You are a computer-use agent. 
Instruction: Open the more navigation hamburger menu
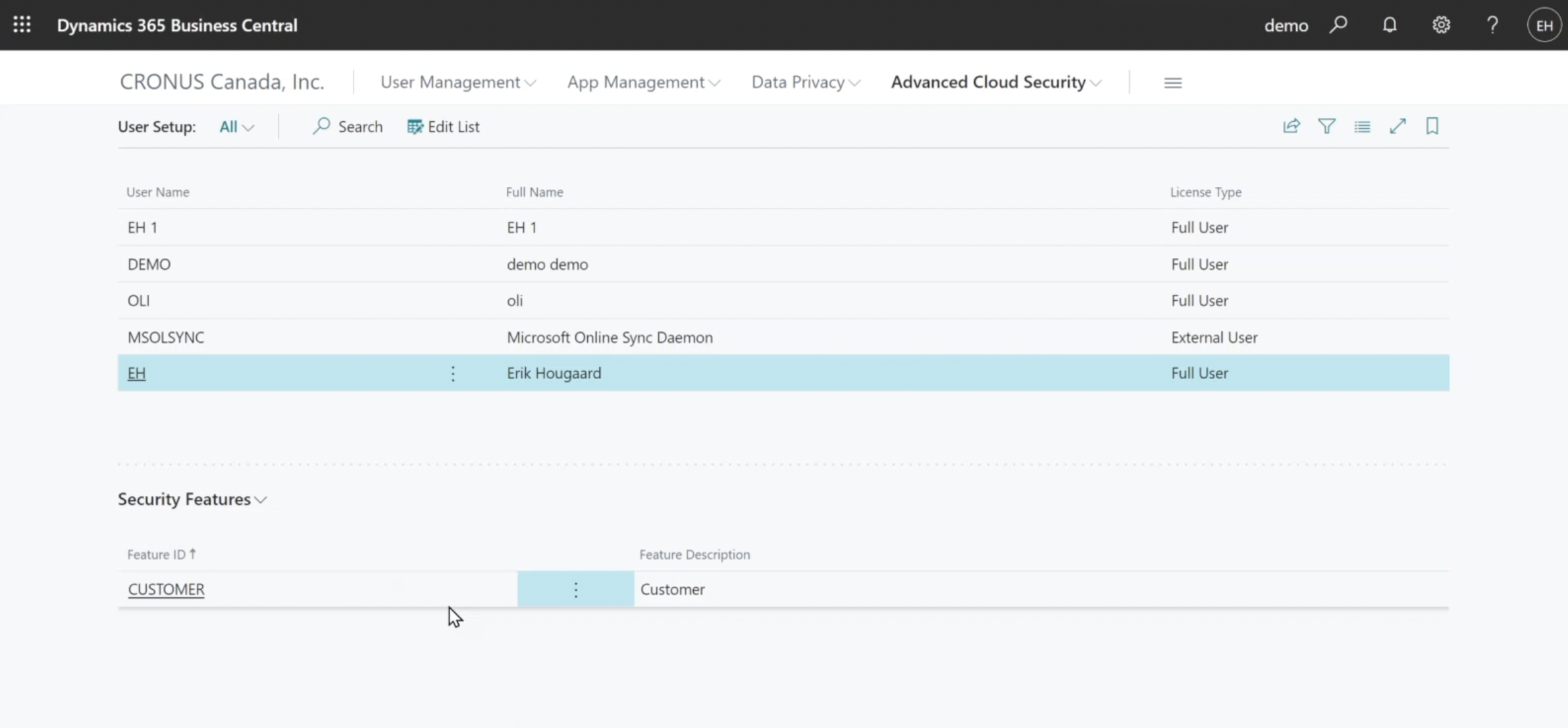tap(1172, 83)
